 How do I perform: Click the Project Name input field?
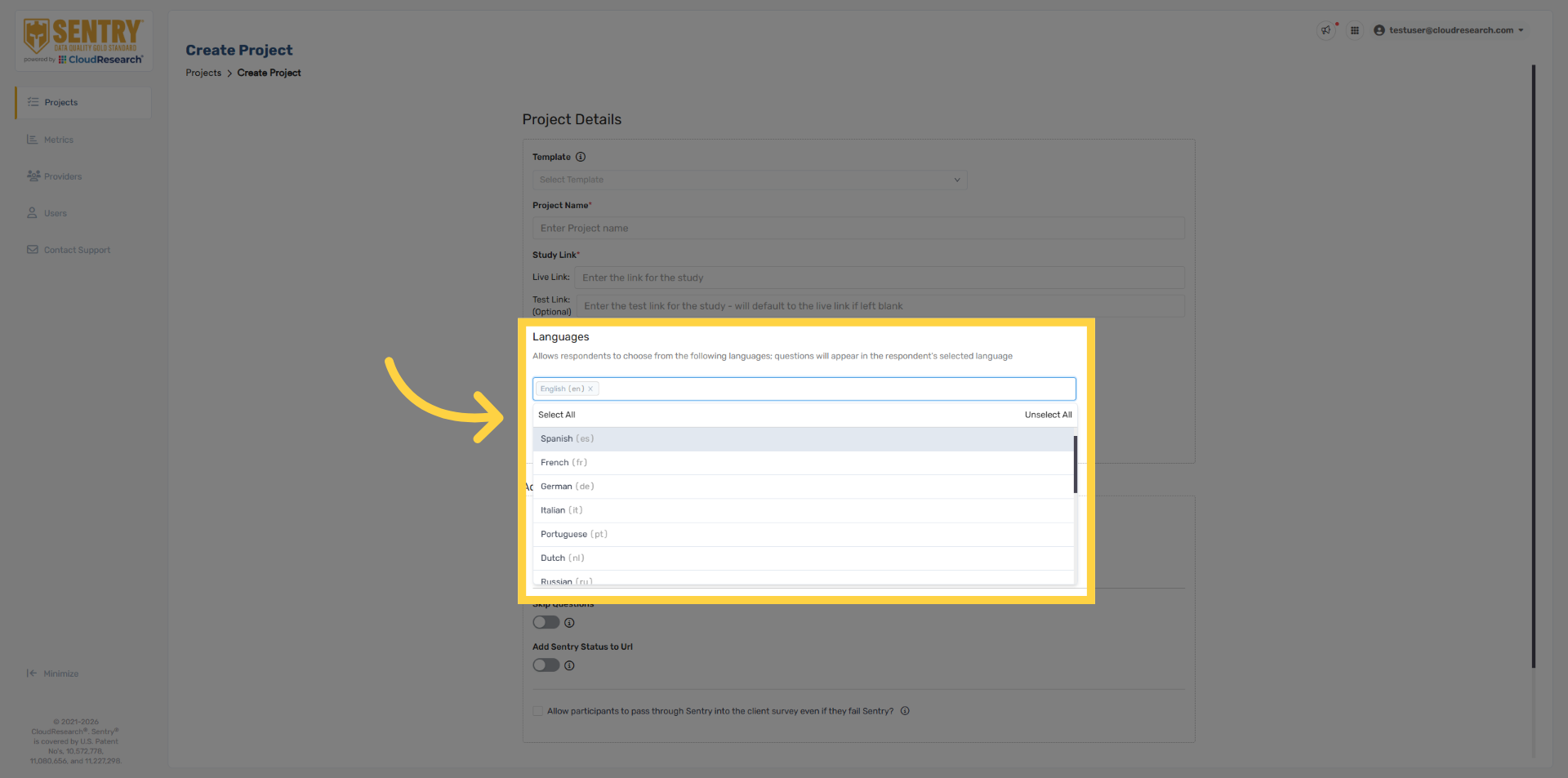coord(857,229)
